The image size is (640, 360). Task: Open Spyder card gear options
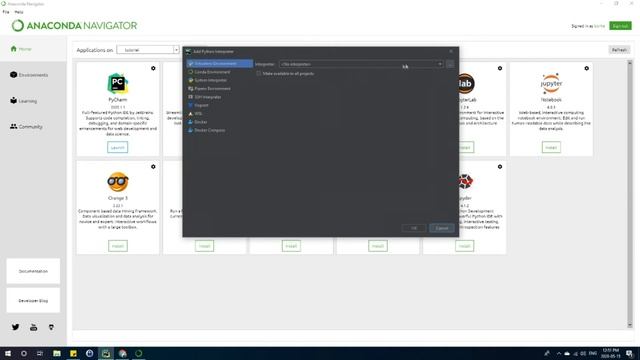pyautogui.click(x=500, y=167)
